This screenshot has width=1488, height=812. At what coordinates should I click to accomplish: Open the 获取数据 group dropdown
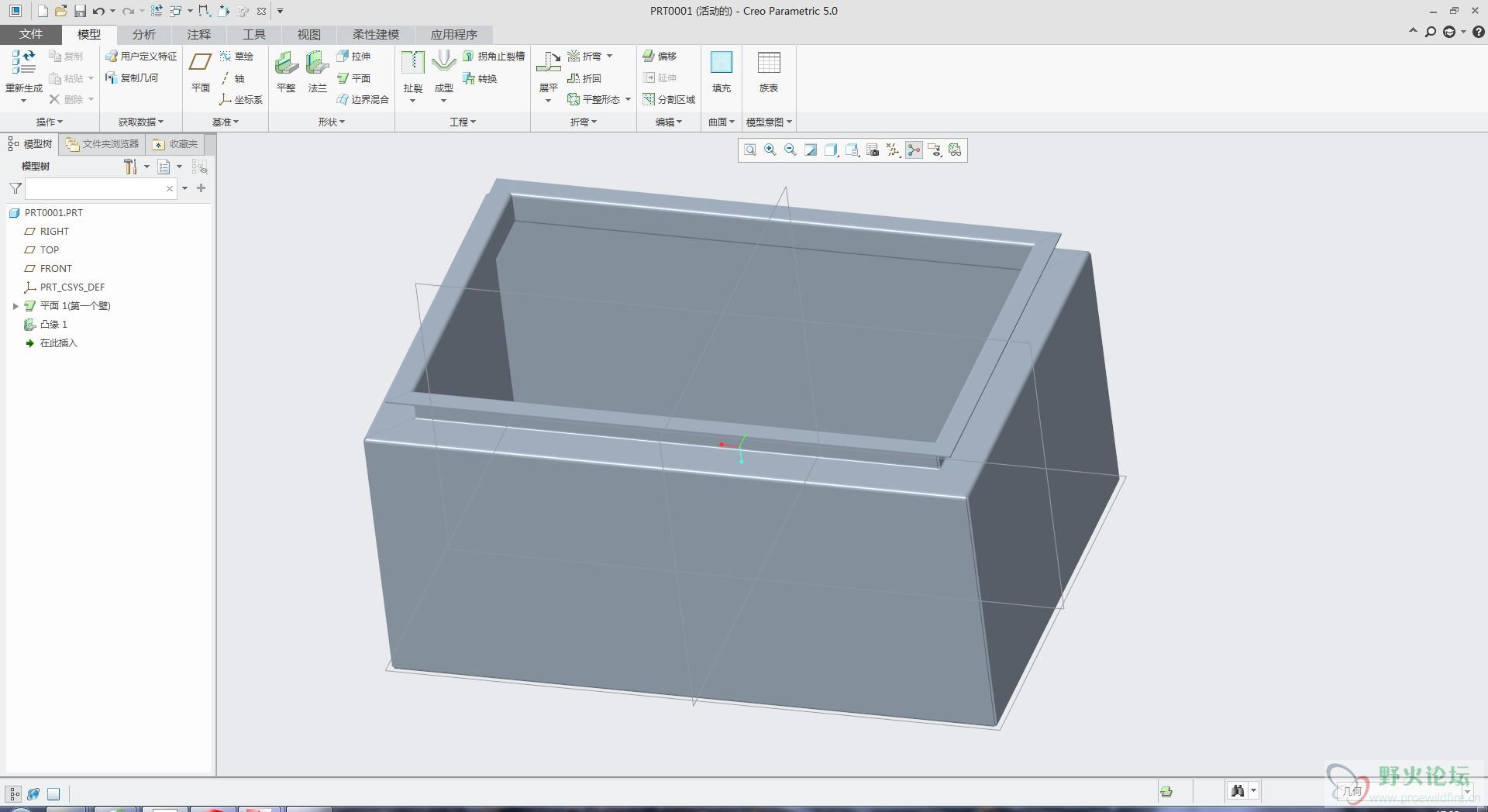point(141,122)
